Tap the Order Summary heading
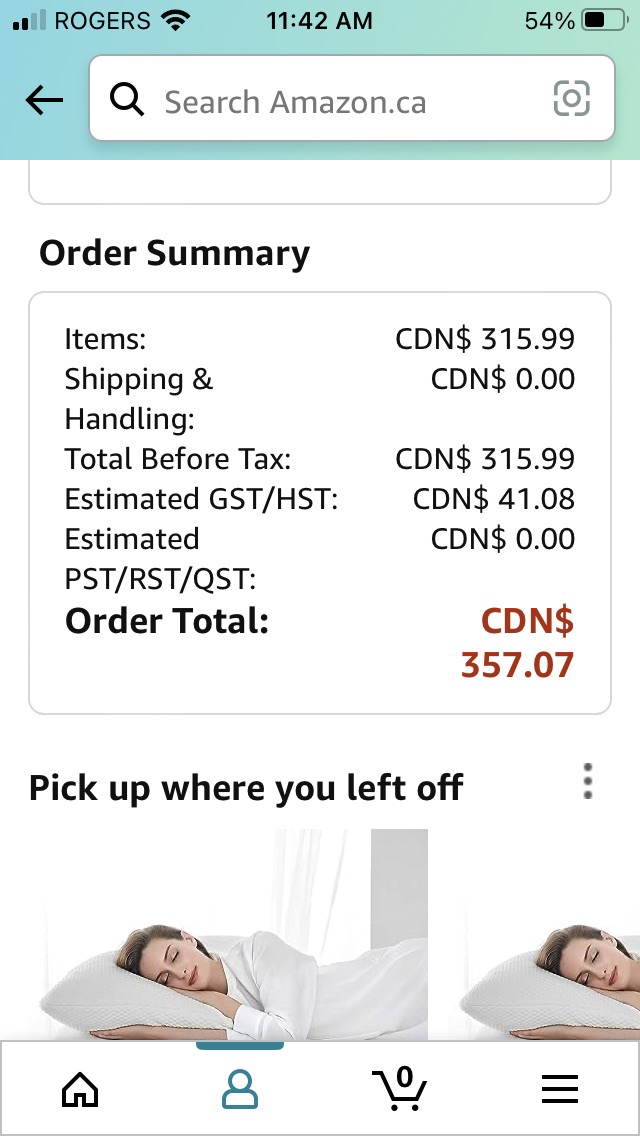This screenshot has height=1136, width=640. [x=174, y=253]
